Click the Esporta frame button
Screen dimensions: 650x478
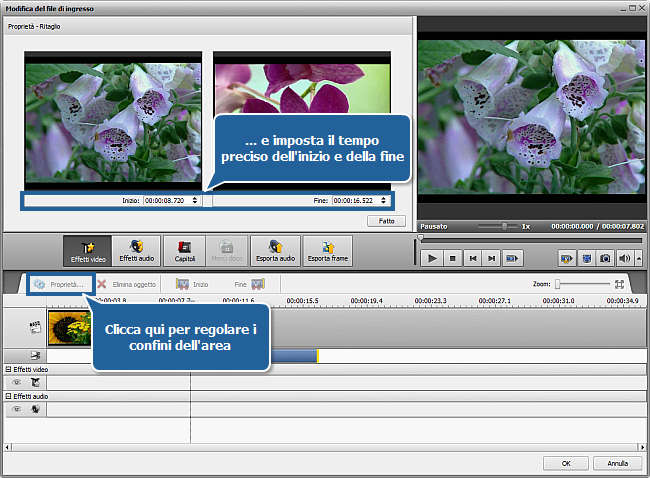tap(327, 250)
